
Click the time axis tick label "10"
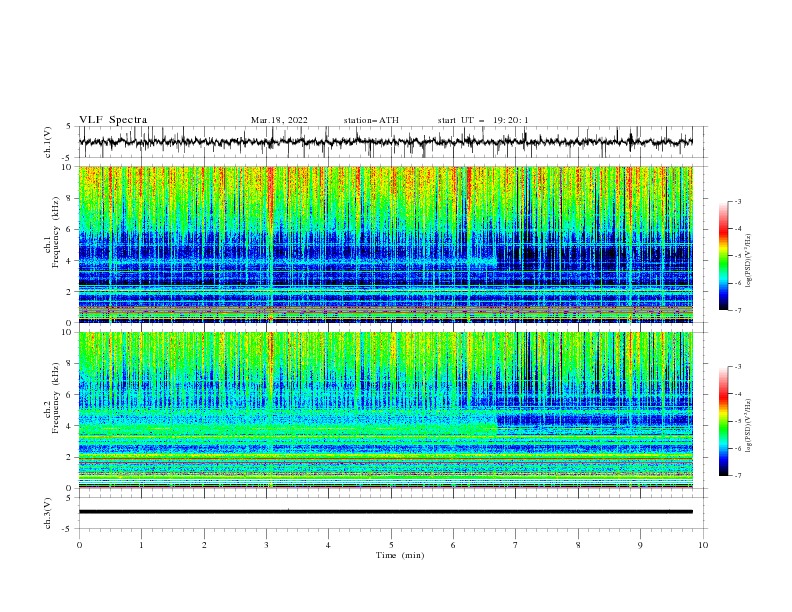pos(703,545)
